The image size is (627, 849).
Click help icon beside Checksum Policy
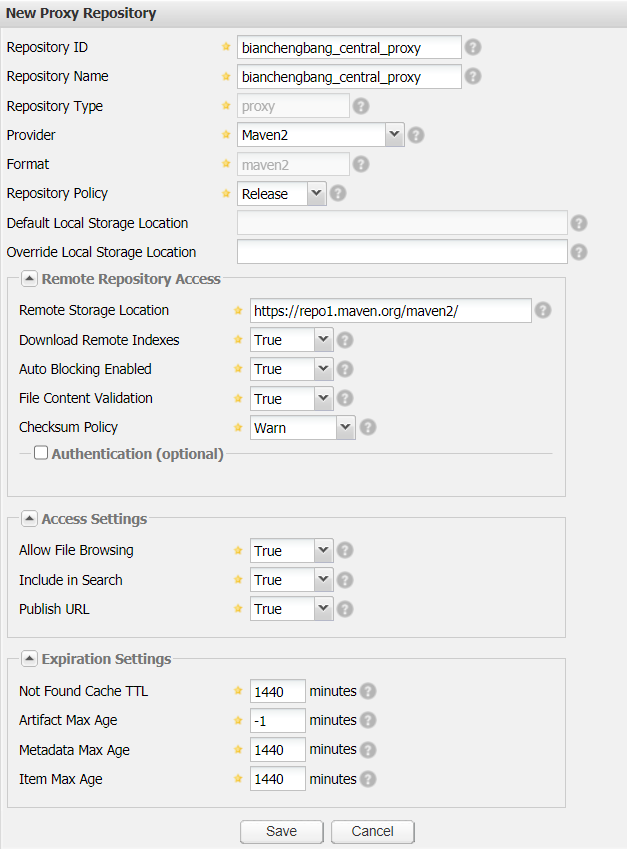368,428
